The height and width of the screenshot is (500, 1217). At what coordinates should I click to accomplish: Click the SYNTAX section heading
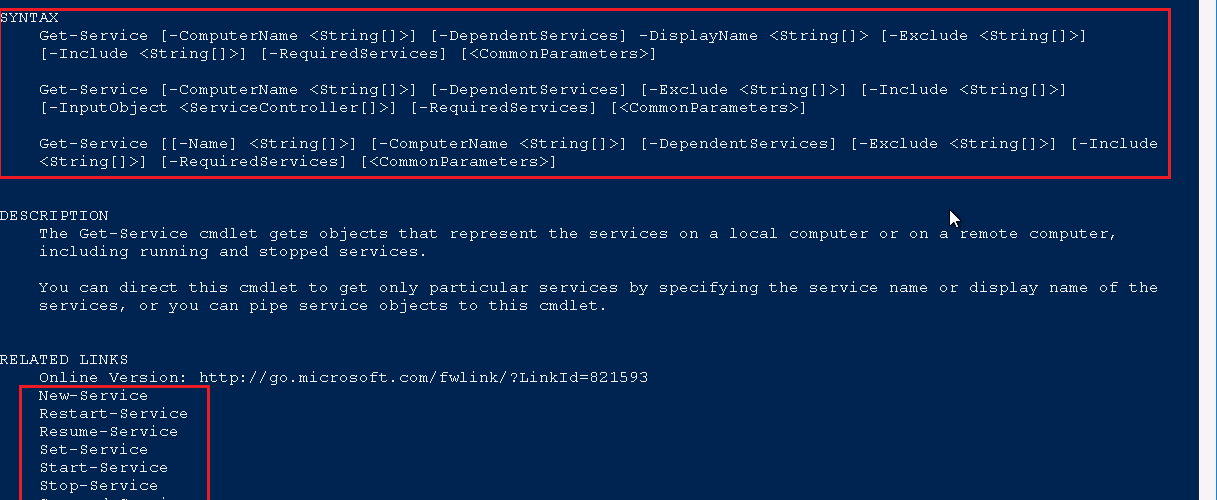coord(29,18)
